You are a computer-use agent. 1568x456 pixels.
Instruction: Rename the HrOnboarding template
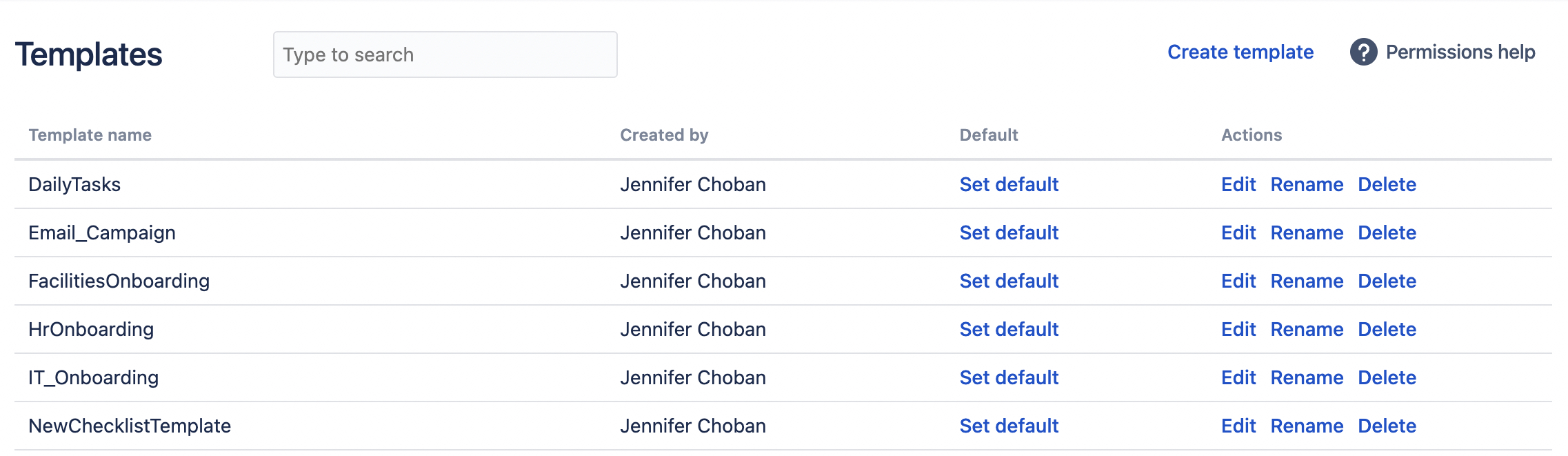1307,329
